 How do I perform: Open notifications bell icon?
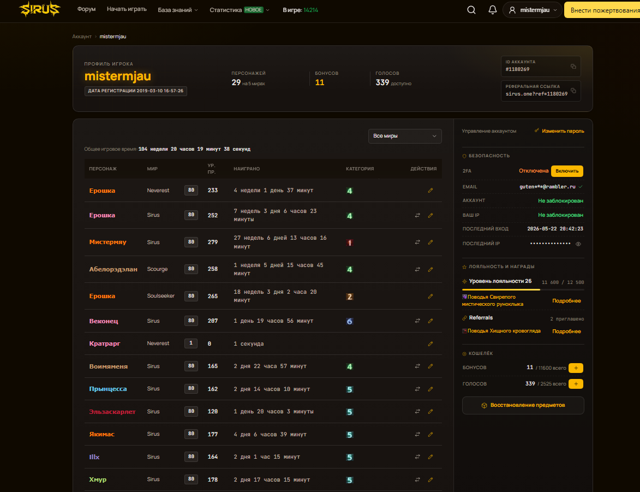[493, 10]
